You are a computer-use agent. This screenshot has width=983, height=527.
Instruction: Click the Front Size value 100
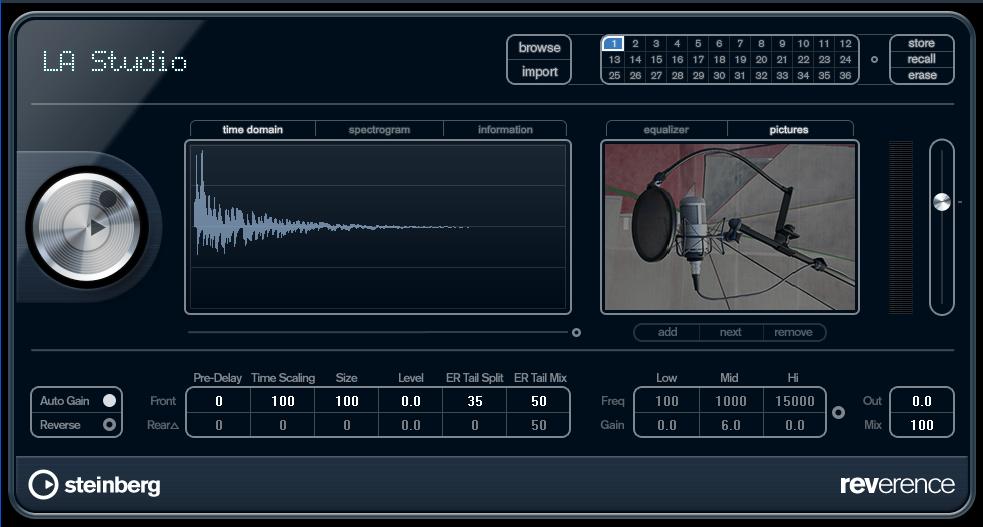point(347,401)
